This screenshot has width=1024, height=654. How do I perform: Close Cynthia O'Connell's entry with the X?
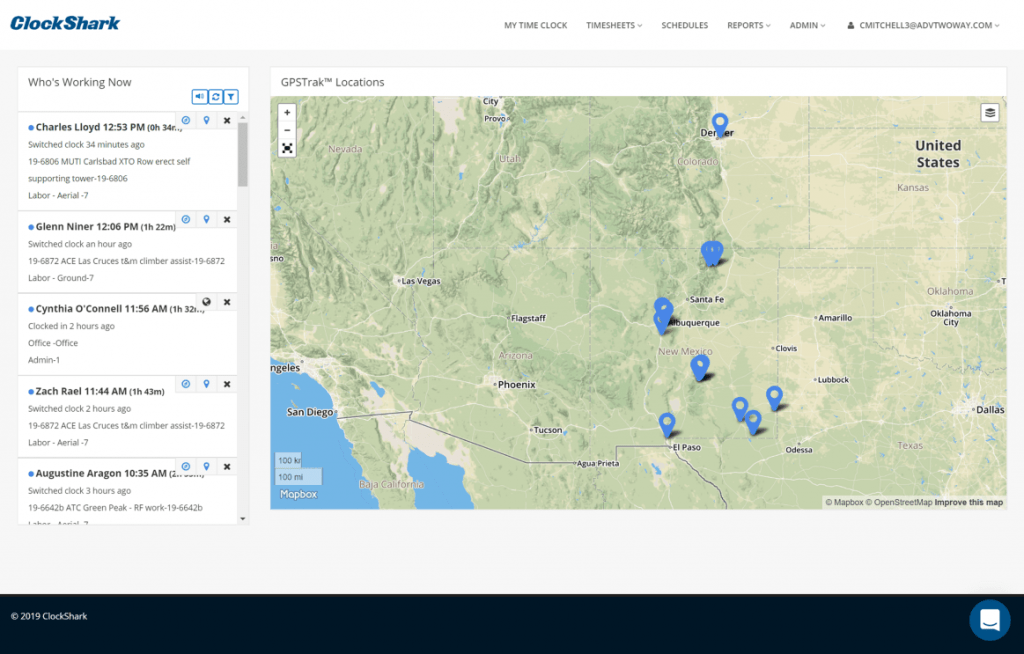tap(227, 302)
